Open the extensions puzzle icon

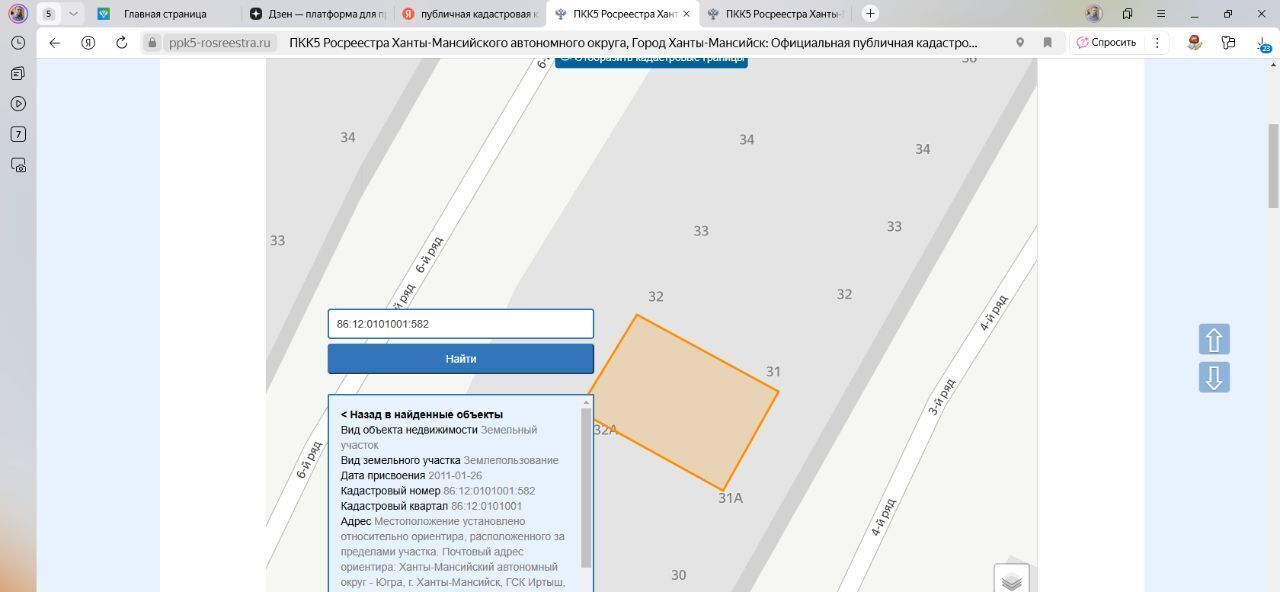coord(1228,43)
